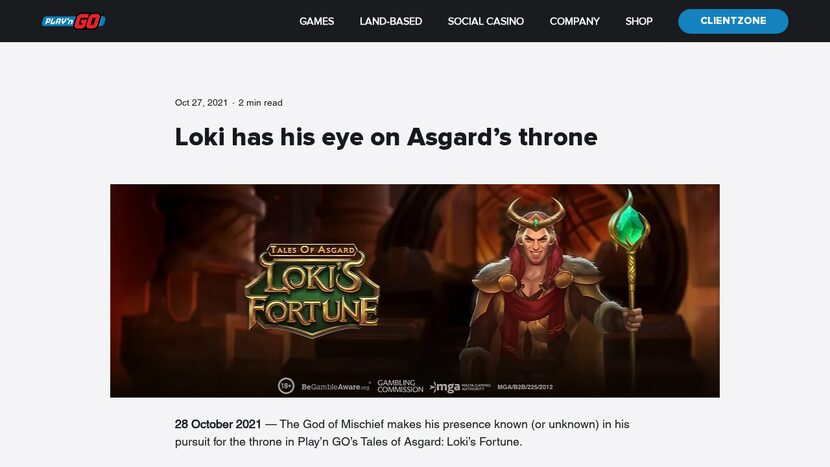Screen dimensions: 830x467
Task: Open the Company menu
Action: click(x=575, y=21)
